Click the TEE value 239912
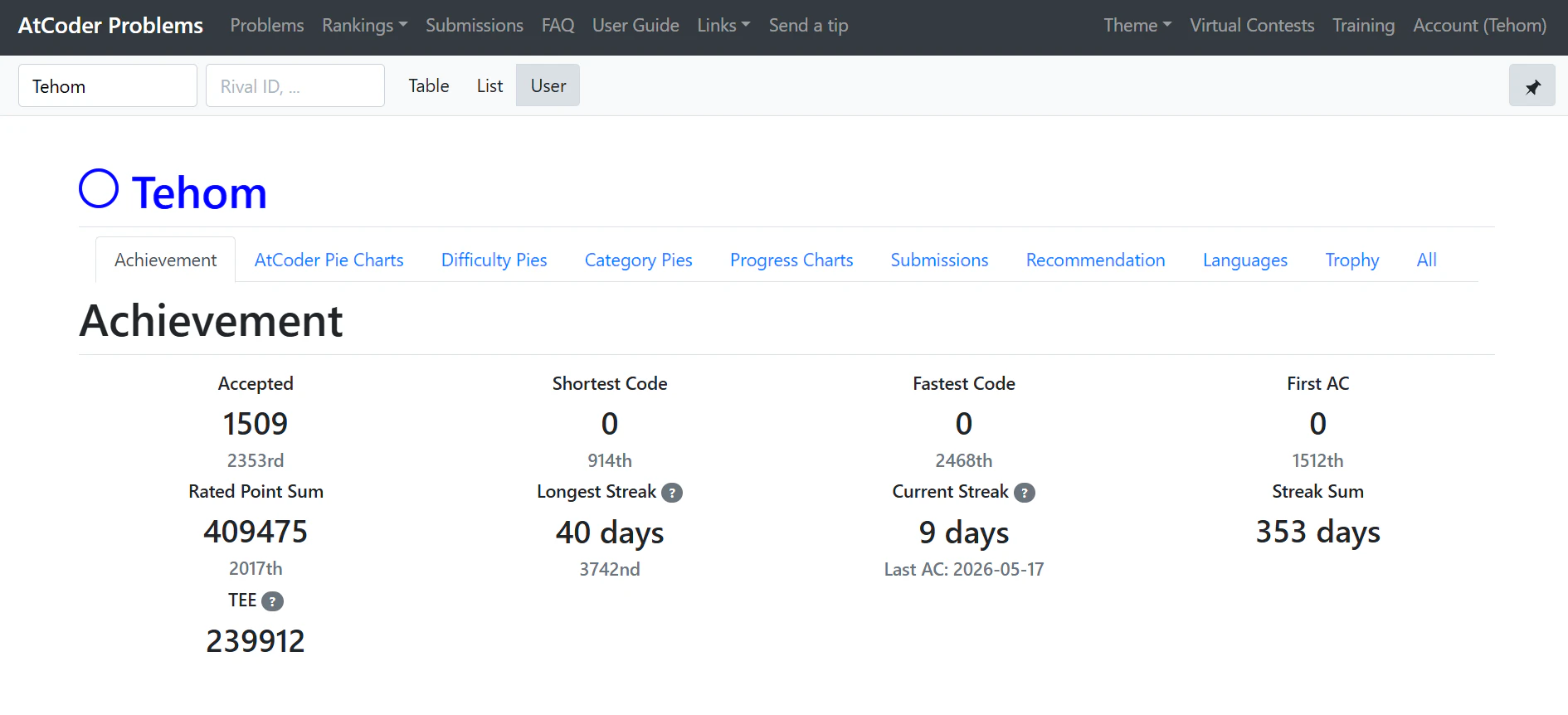Viewport: 1568px width, 715px height. pyautogui.click(x=256, y=641)
